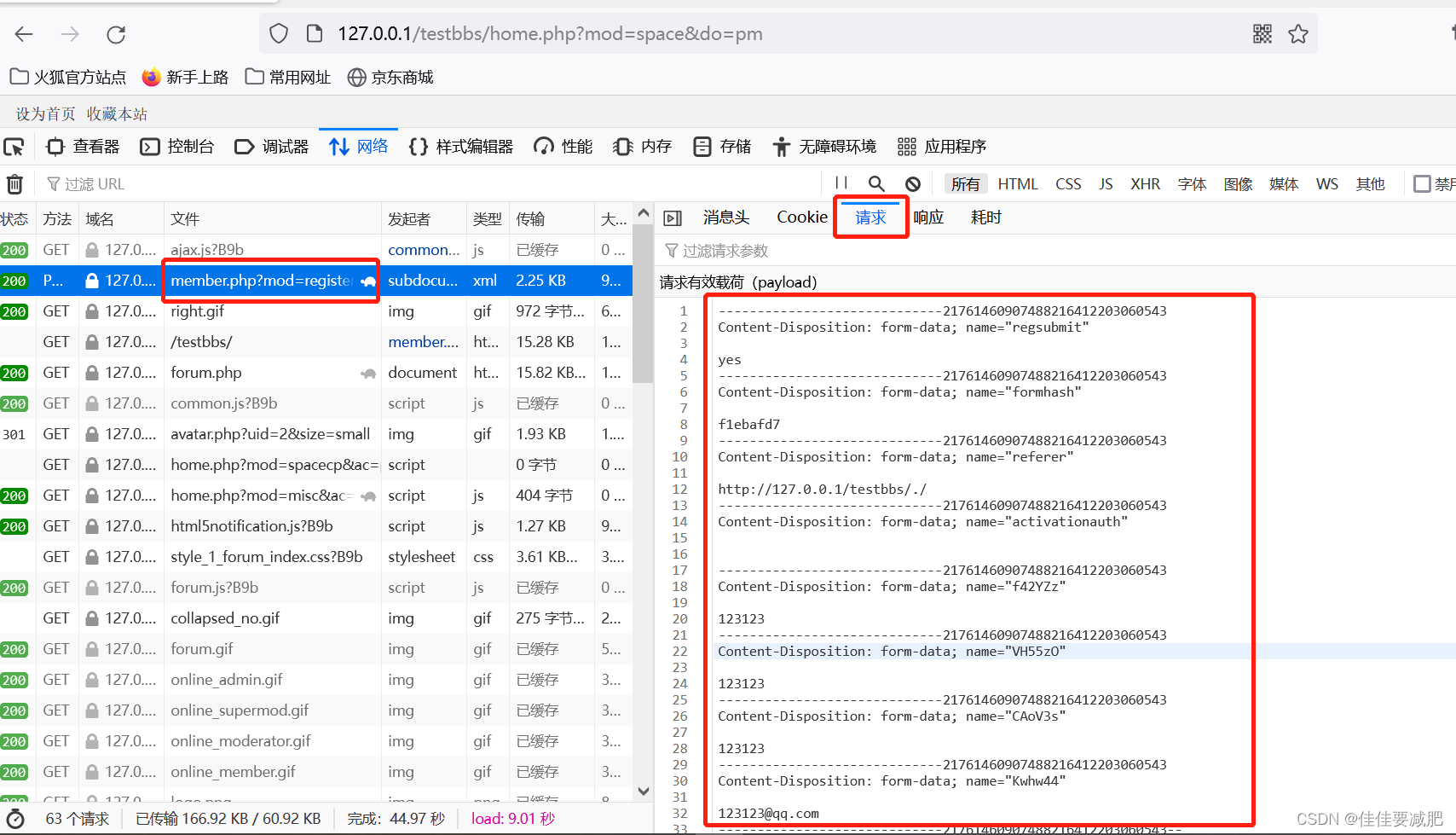
Task: Open the 应用程序 application panel
Action: [x=942, y=147]
